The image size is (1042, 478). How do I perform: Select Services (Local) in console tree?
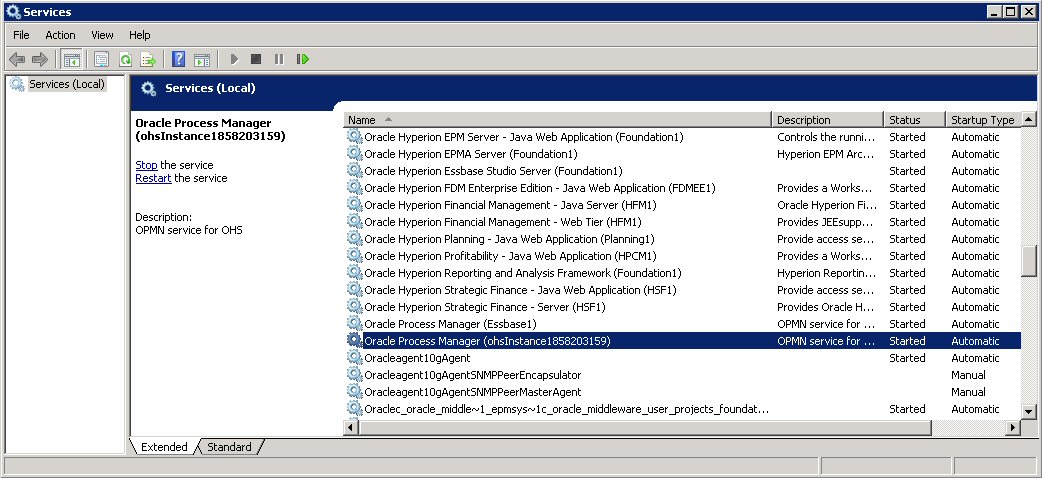[x=66, y=84]
